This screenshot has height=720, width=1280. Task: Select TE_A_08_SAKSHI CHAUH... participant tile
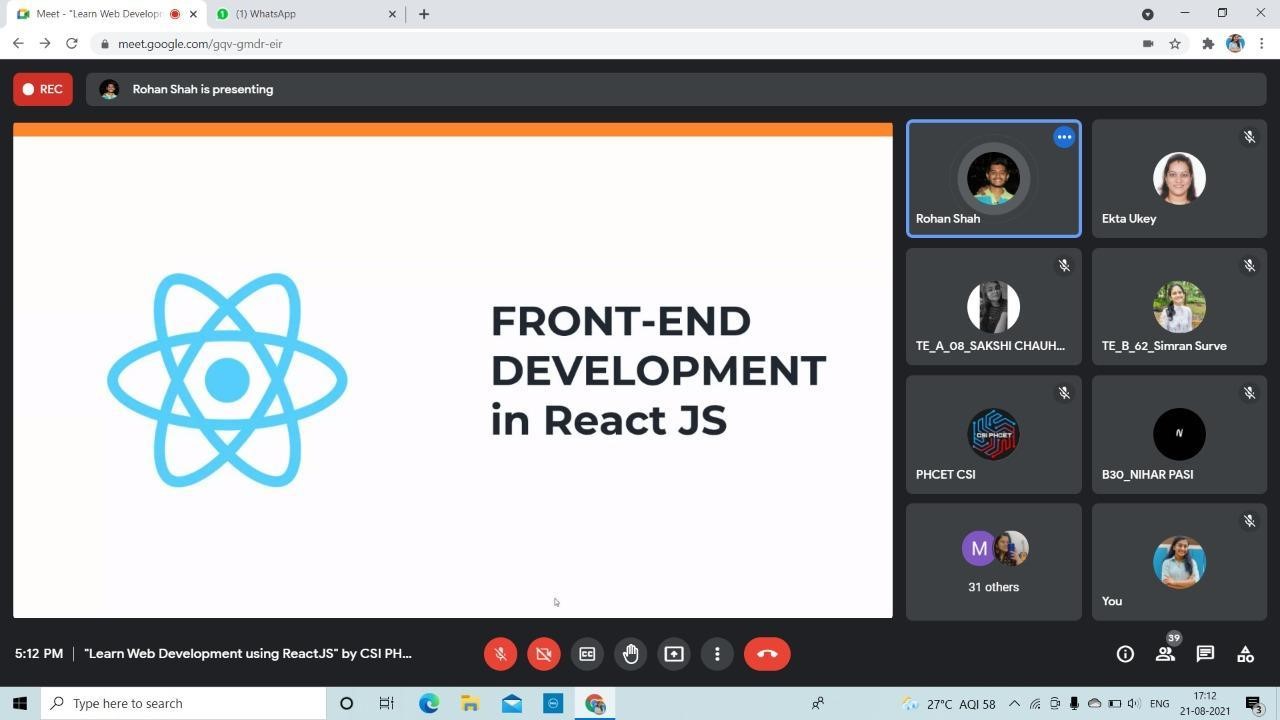pyautogui.click(x=994, y=306)
